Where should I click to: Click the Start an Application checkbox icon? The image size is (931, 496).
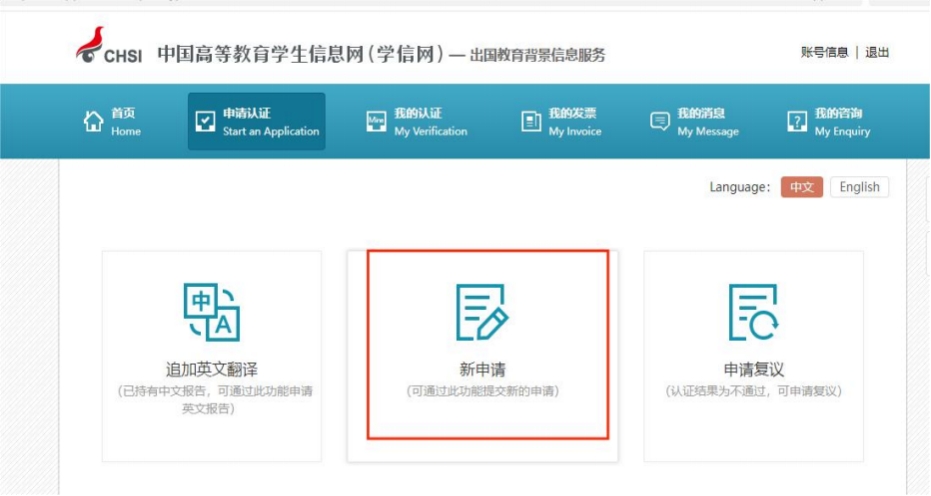[204, 121]
